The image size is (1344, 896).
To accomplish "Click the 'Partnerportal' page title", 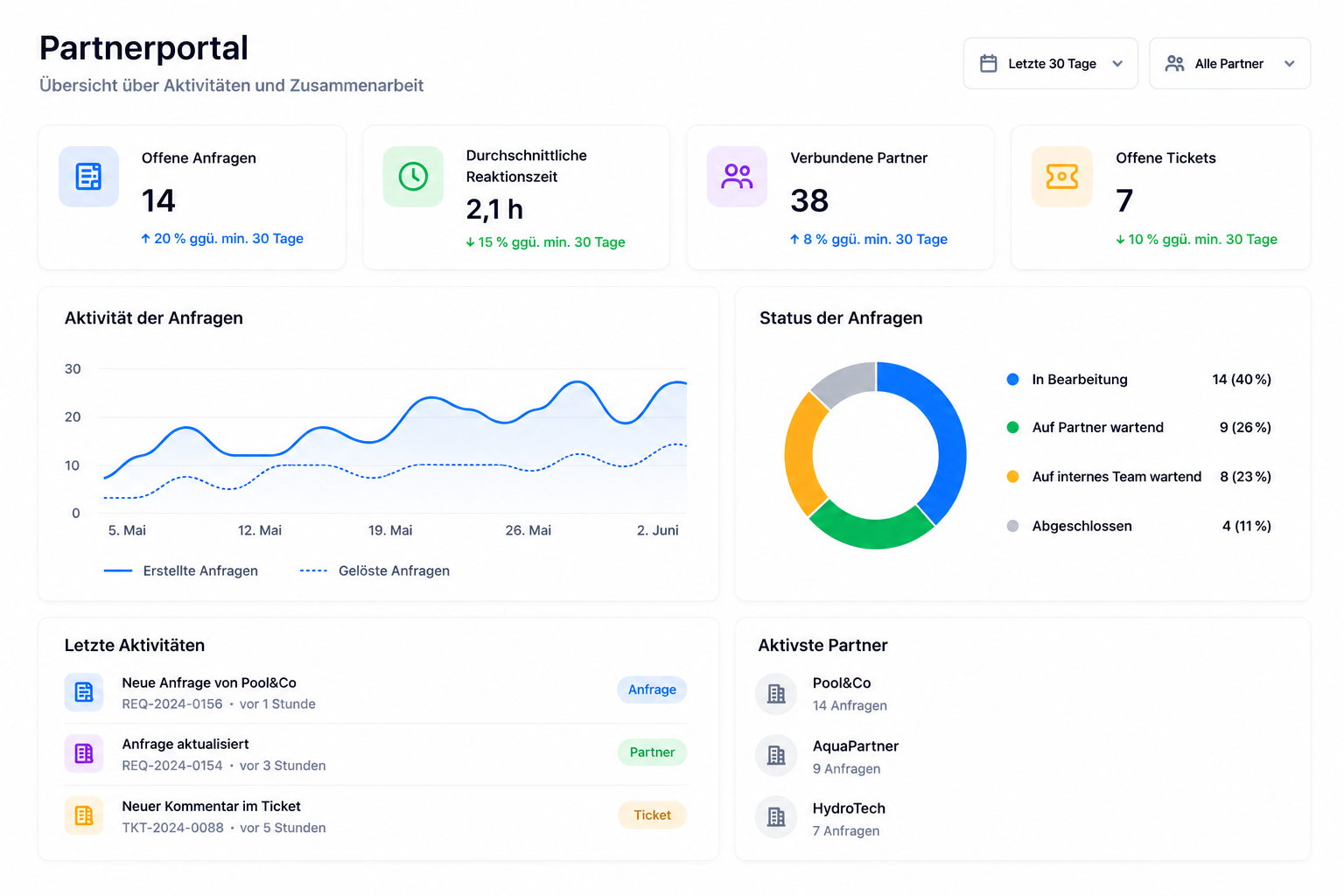I will 143,48.
